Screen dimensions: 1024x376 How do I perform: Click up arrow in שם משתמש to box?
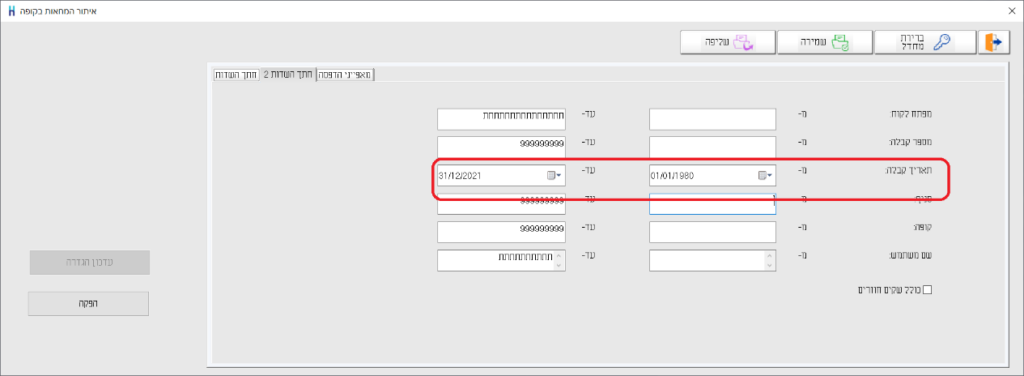point(558,256)
